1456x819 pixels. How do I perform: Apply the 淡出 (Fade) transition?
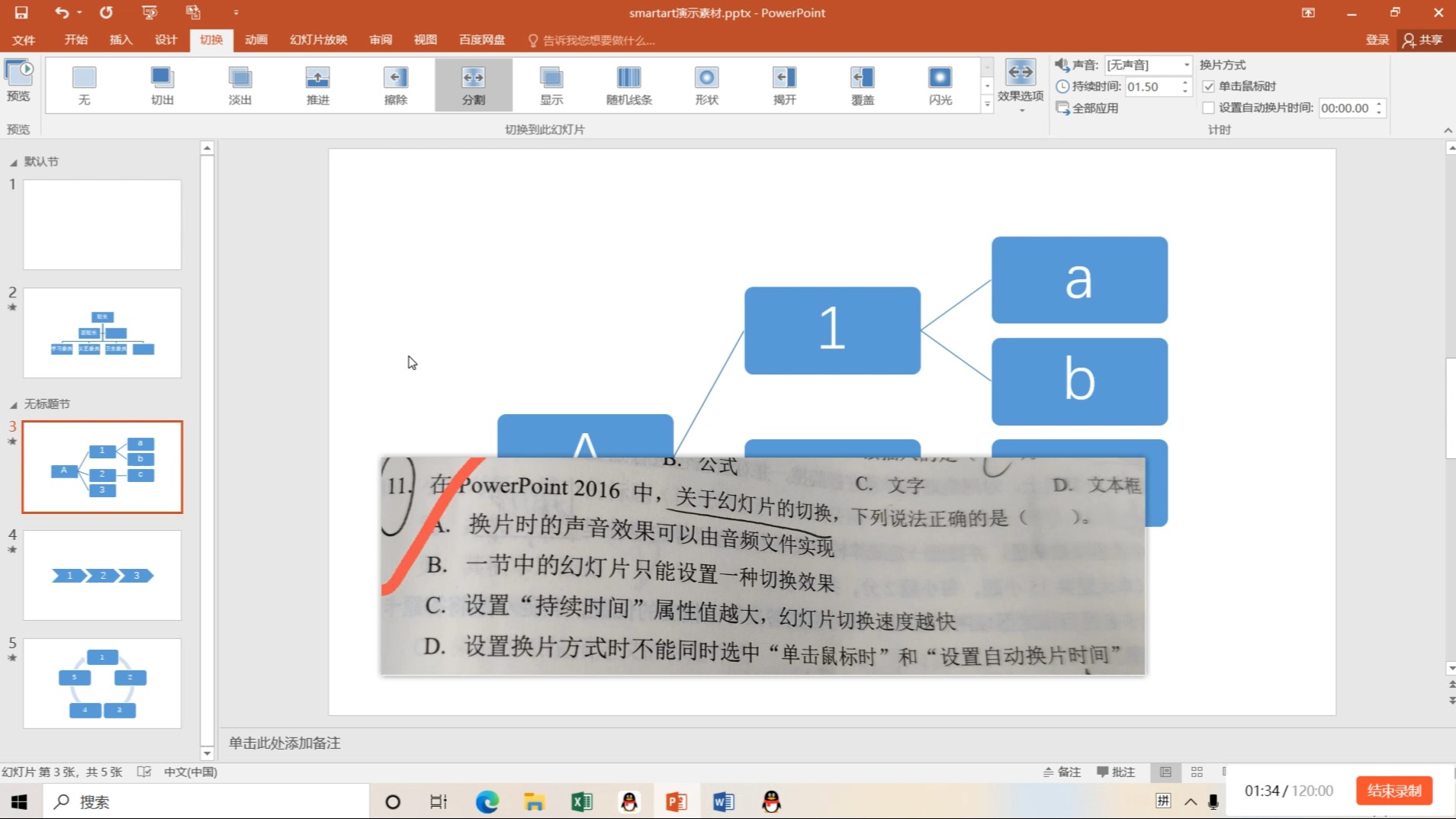coord(239,85)
